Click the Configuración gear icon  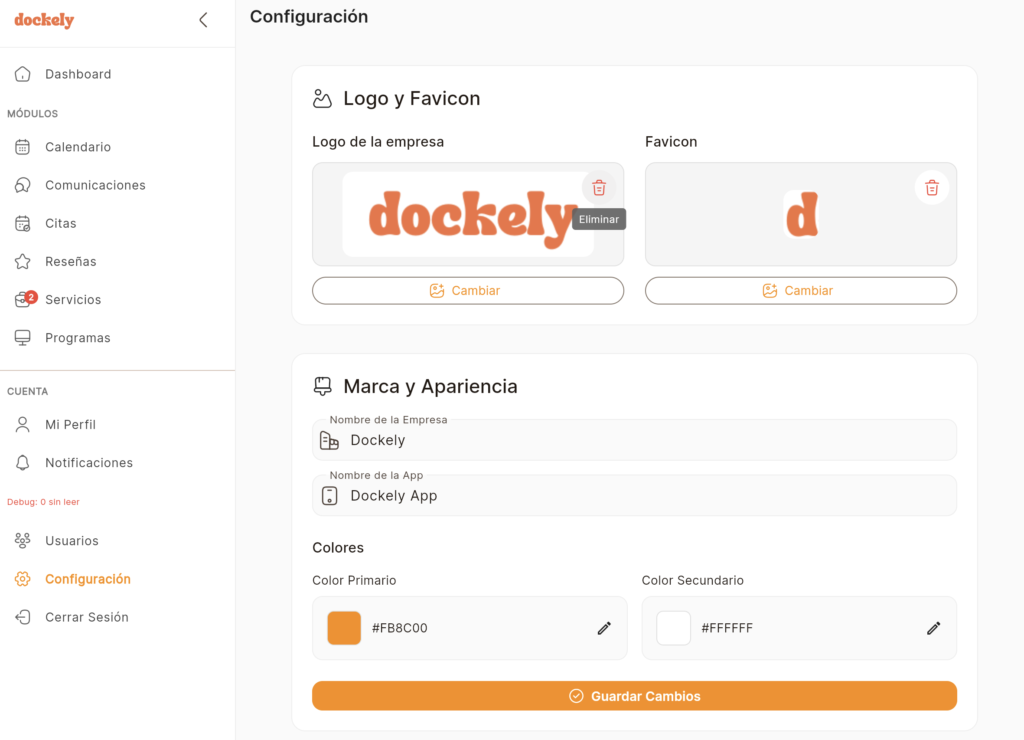(23, 579)
